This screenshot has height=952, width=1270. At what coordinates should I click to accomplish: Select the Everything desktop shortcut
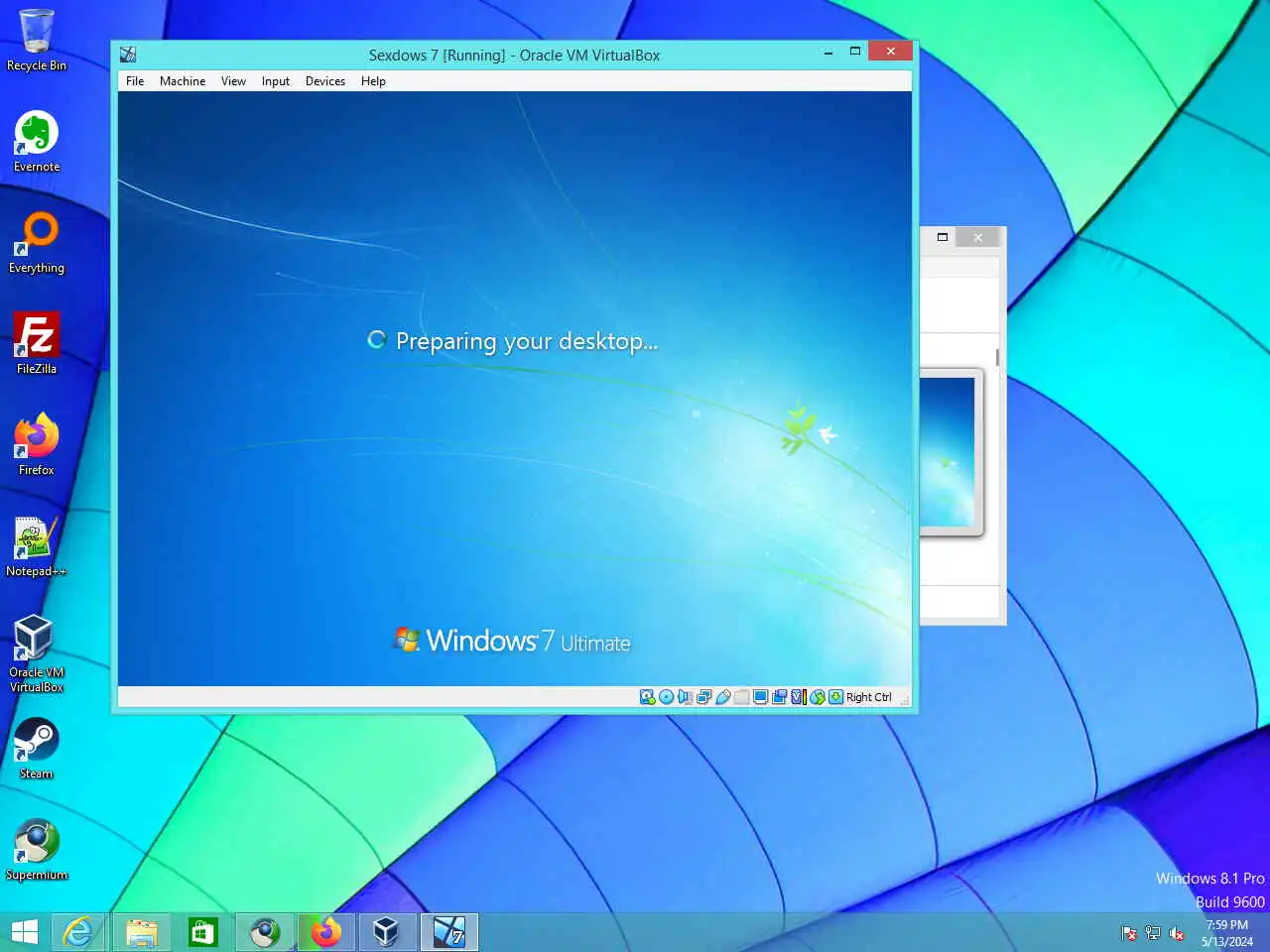click(37, 243)
